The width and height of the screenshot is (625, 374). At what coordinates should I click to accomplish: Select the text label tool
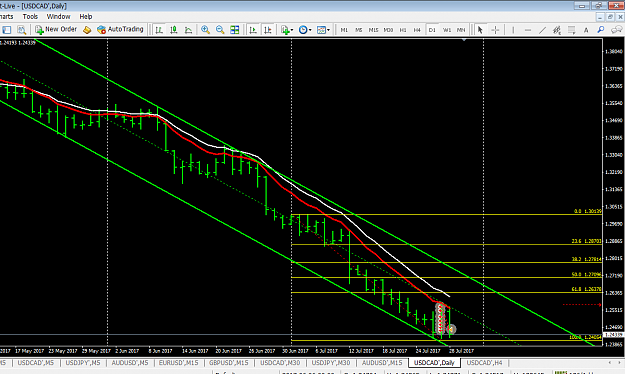coord(586,30)
